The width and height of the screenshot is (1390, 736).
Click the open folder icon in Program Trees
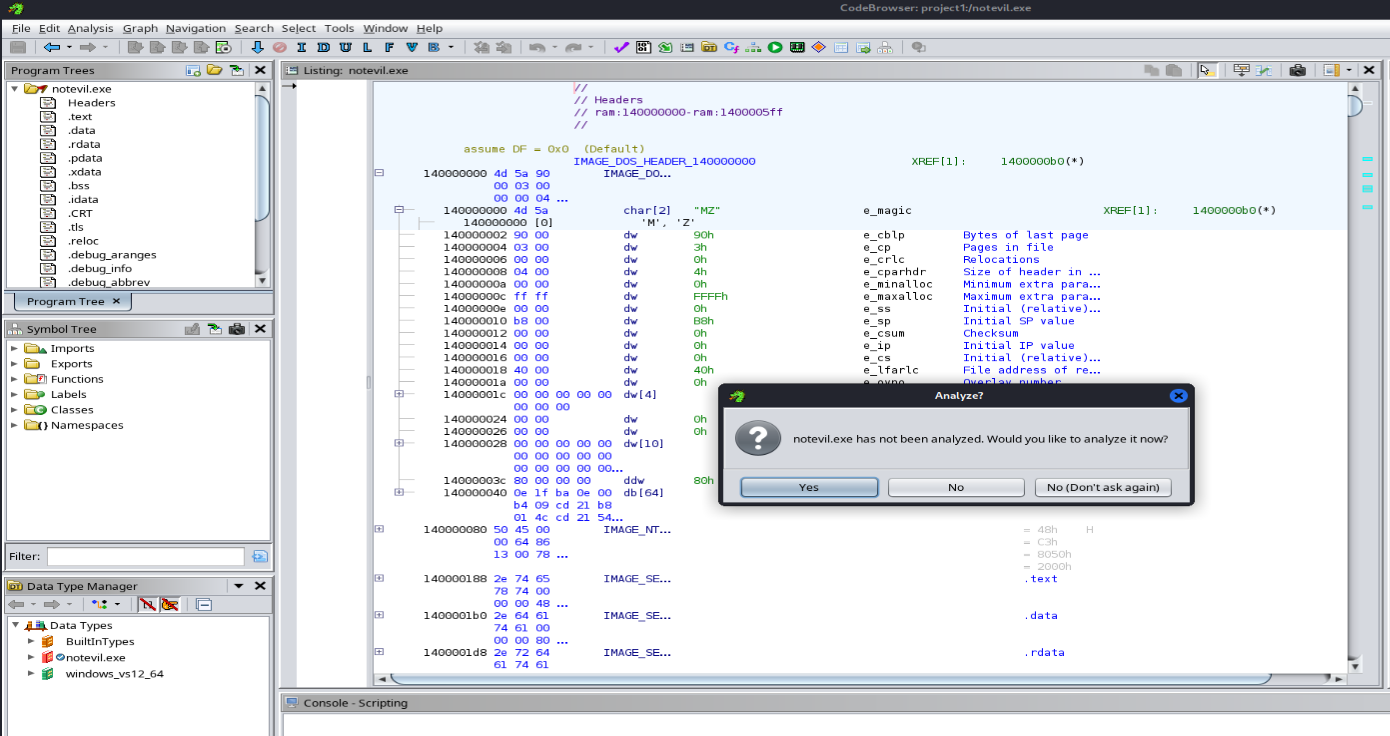pos(214,70)
